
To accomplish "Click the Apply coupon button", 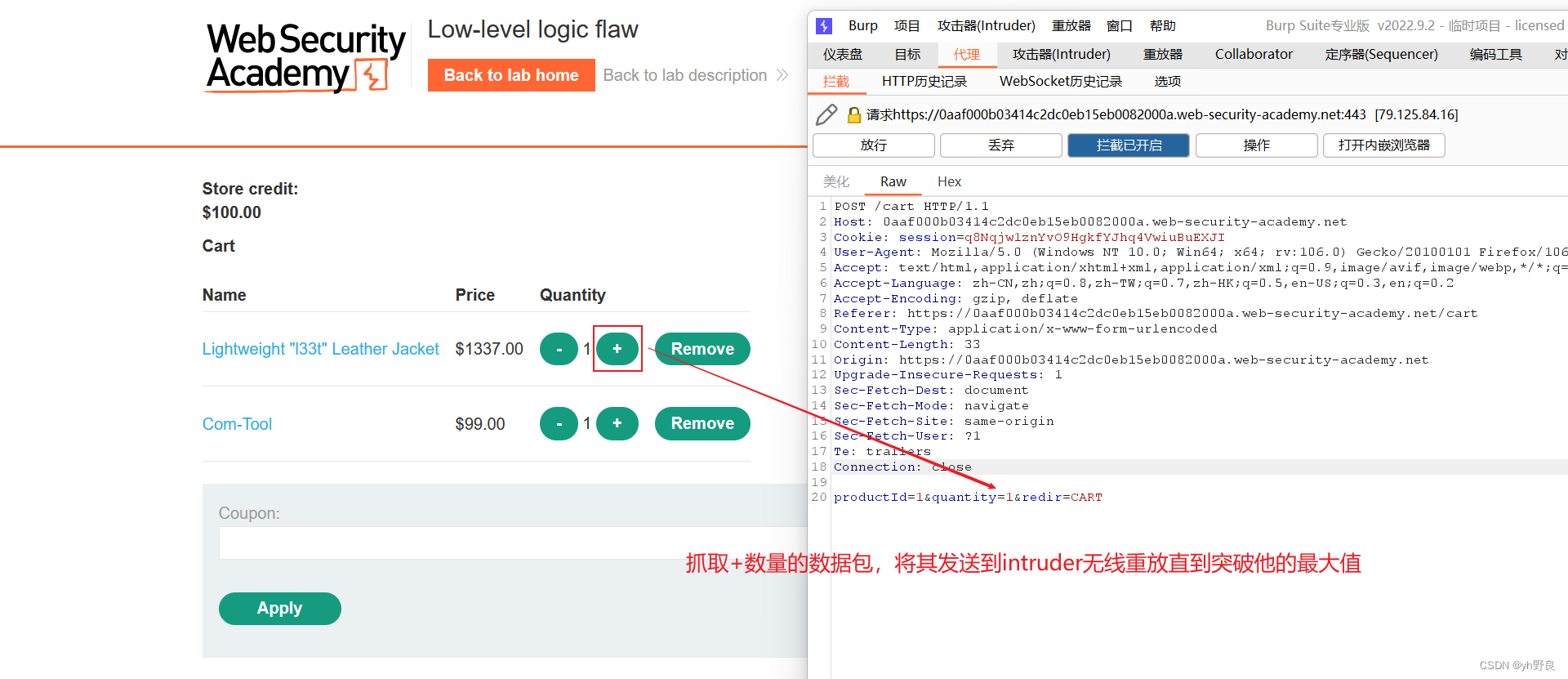I will [x=279, y=609].
